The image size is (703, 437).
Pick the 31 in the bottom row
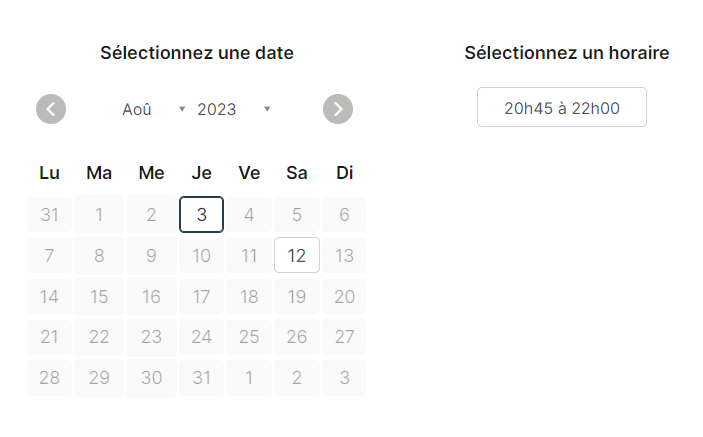pos(201,378)
